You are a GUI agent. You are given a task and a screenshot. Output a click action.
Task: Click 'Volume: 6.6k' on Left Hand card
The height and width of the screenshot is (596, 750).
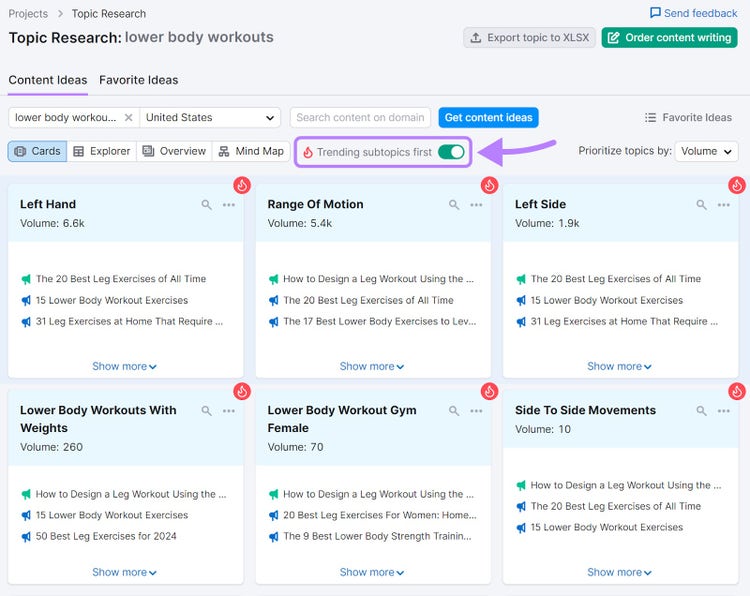click(52, 223)
